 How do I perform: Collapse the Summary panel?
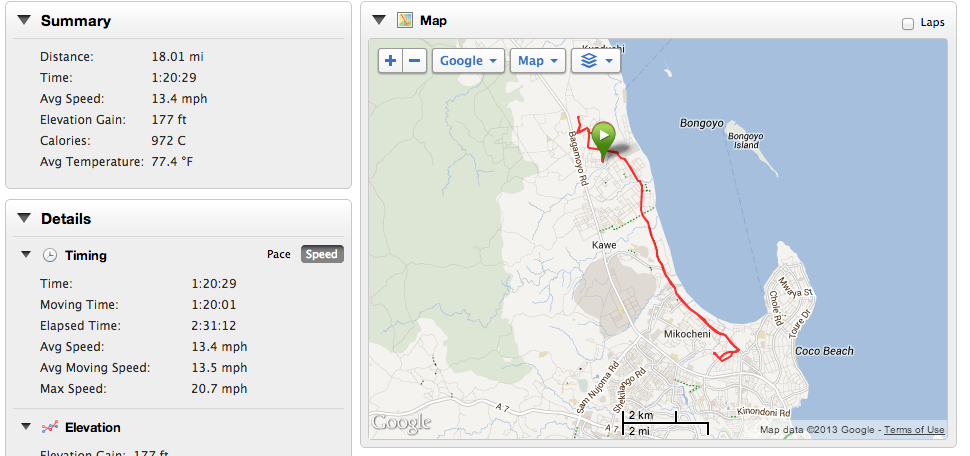(x=24, y=21)
